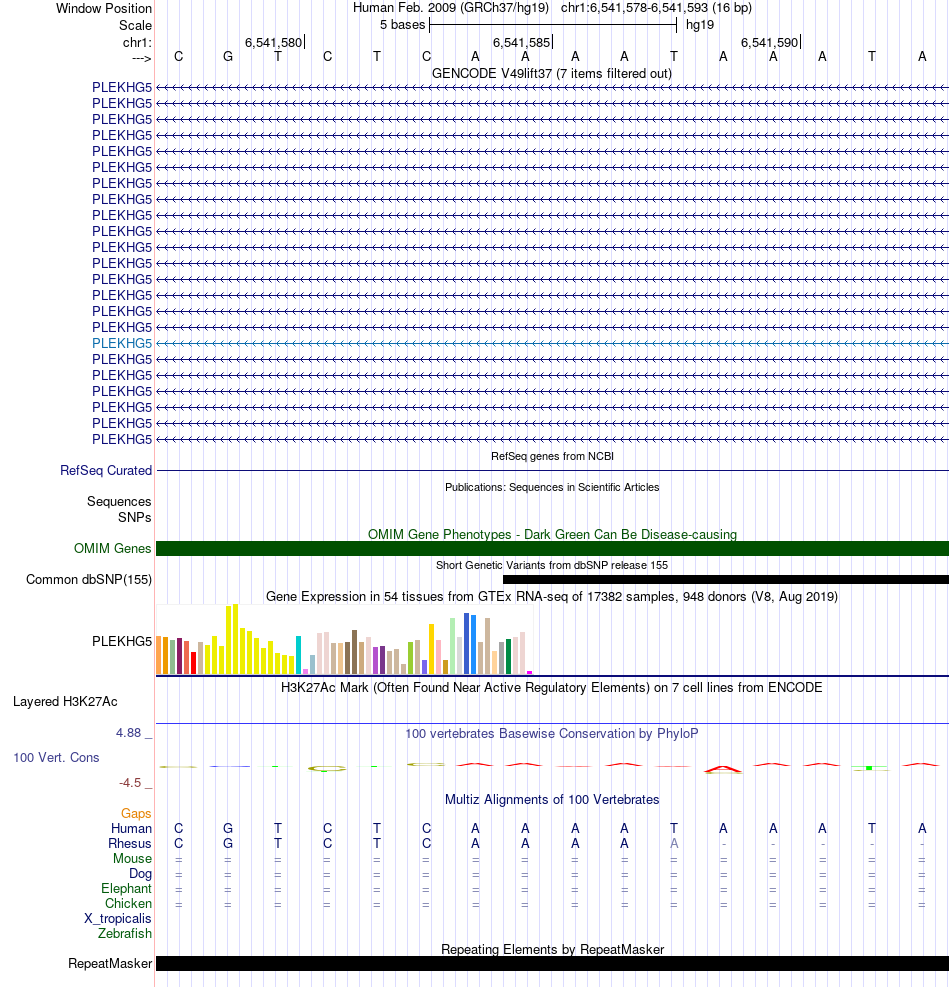
Task: Click the RepeatMasker track label
Action: click(110, 964)
